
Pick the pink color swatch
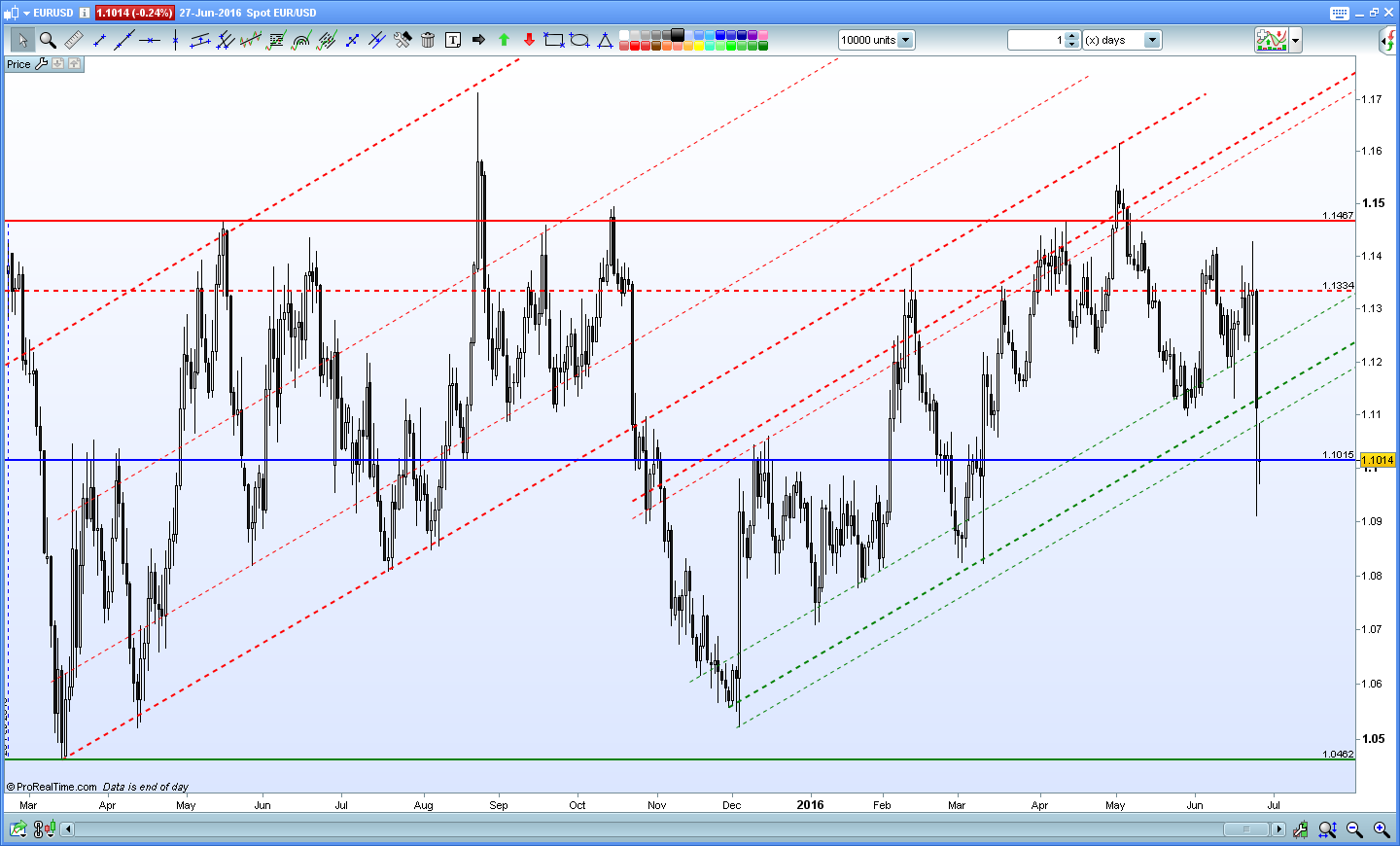pyautogui.click(x=763, y=35)
